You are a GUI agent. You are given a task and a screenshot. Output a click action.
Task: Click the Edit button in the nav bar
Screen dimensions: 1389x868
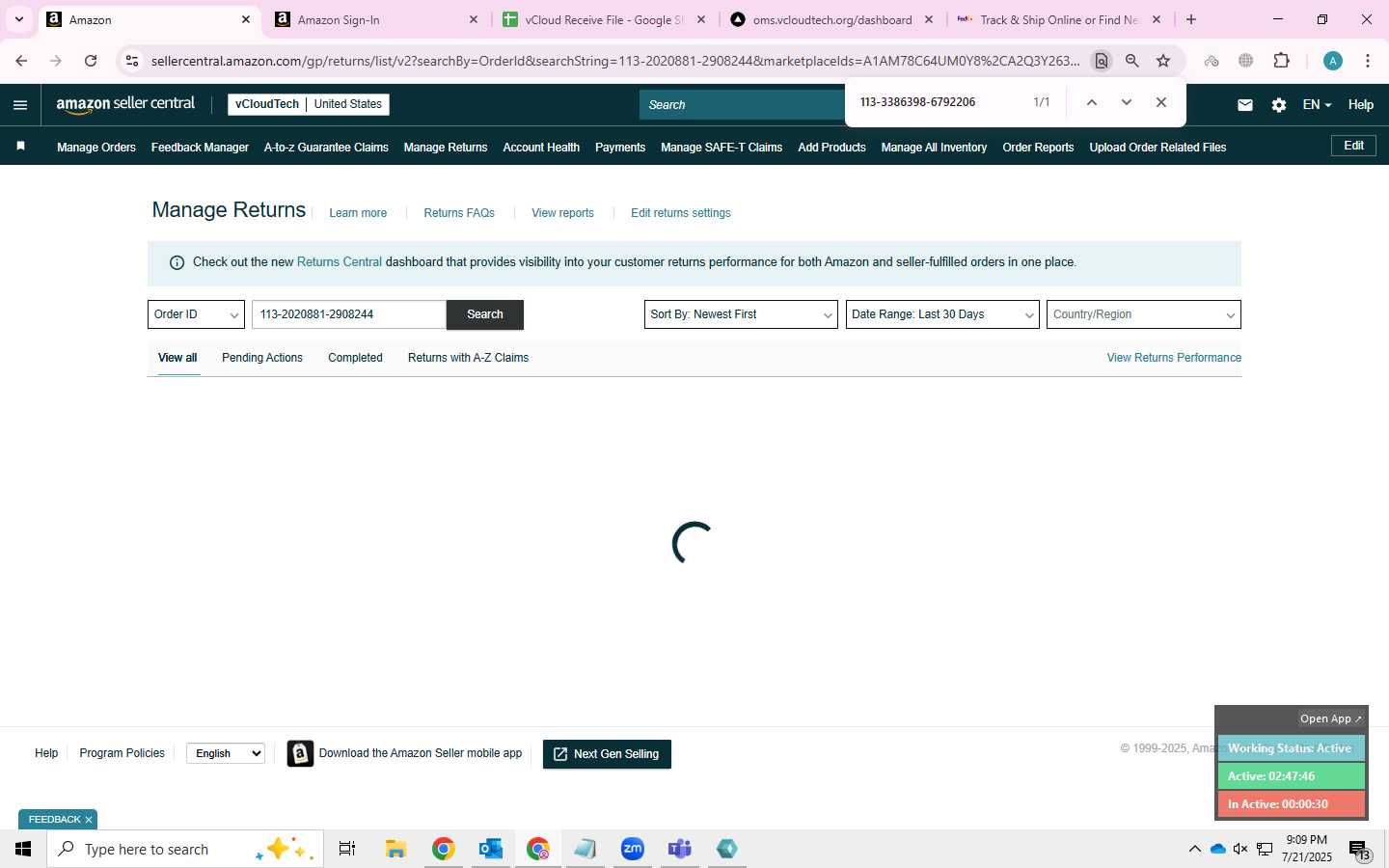pos(1354,146)
